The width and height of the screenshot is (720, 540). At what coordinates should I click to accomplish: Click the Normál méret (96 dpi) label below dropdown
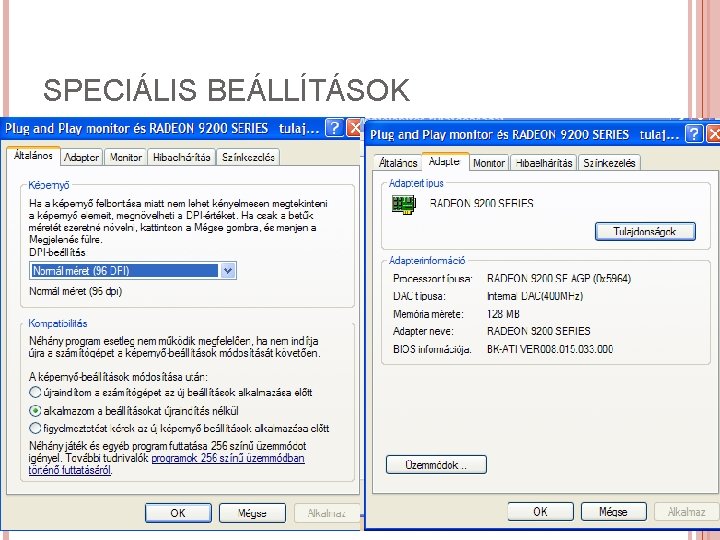coord(75,291)
